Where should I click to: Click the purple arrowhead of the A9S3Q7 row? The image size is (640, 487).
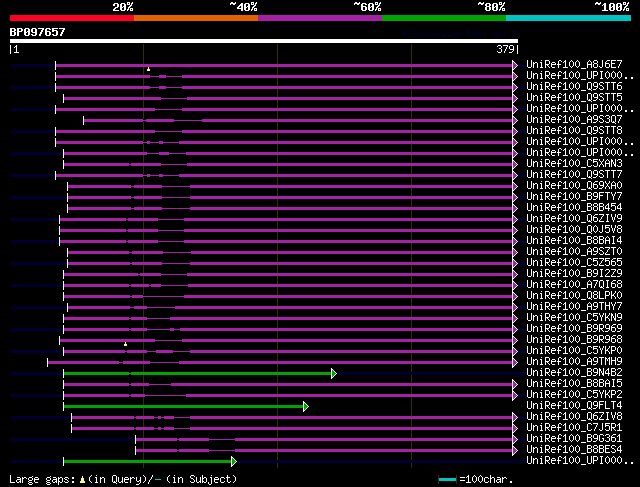[x=515, y=120]
